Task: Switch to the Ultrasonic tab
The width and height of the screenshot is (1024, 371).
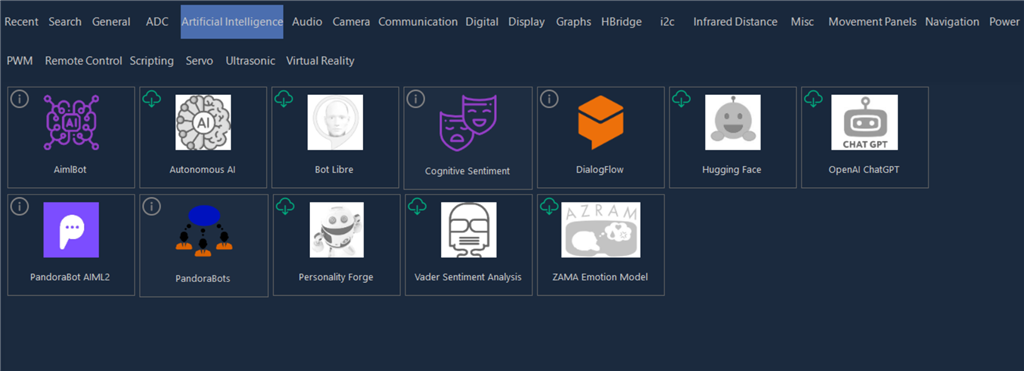Action: pyautogui.click(x=250, y=61)
